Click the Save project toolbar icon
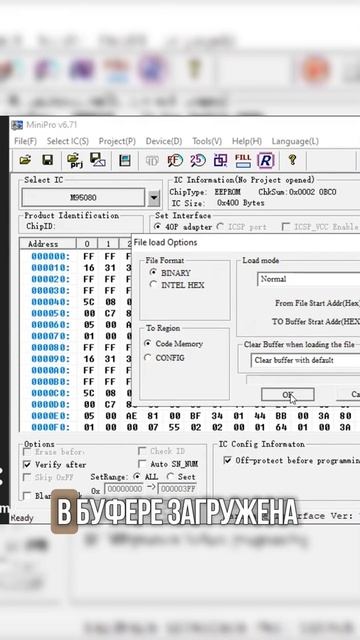Screen dimensions: 360x640 pyautogui.click(x=98, y=160)
